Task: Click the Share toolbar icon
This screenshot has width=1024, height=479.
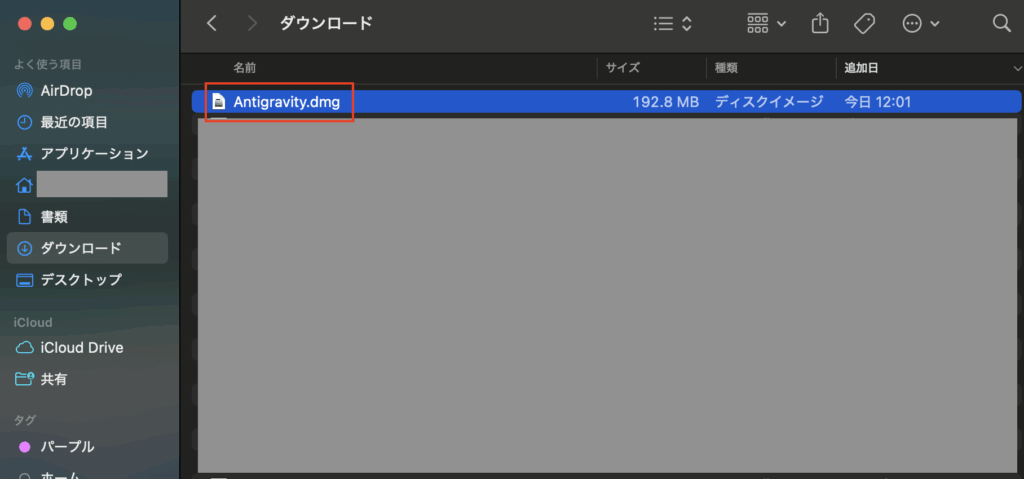Action: (x=820, y=23)
